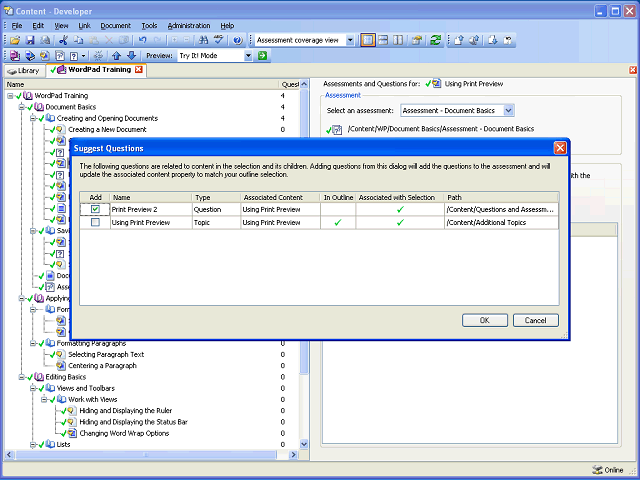Screen dimensions: 640x480
Task: Collapse the Work with Views node
Action: point(44,400)
